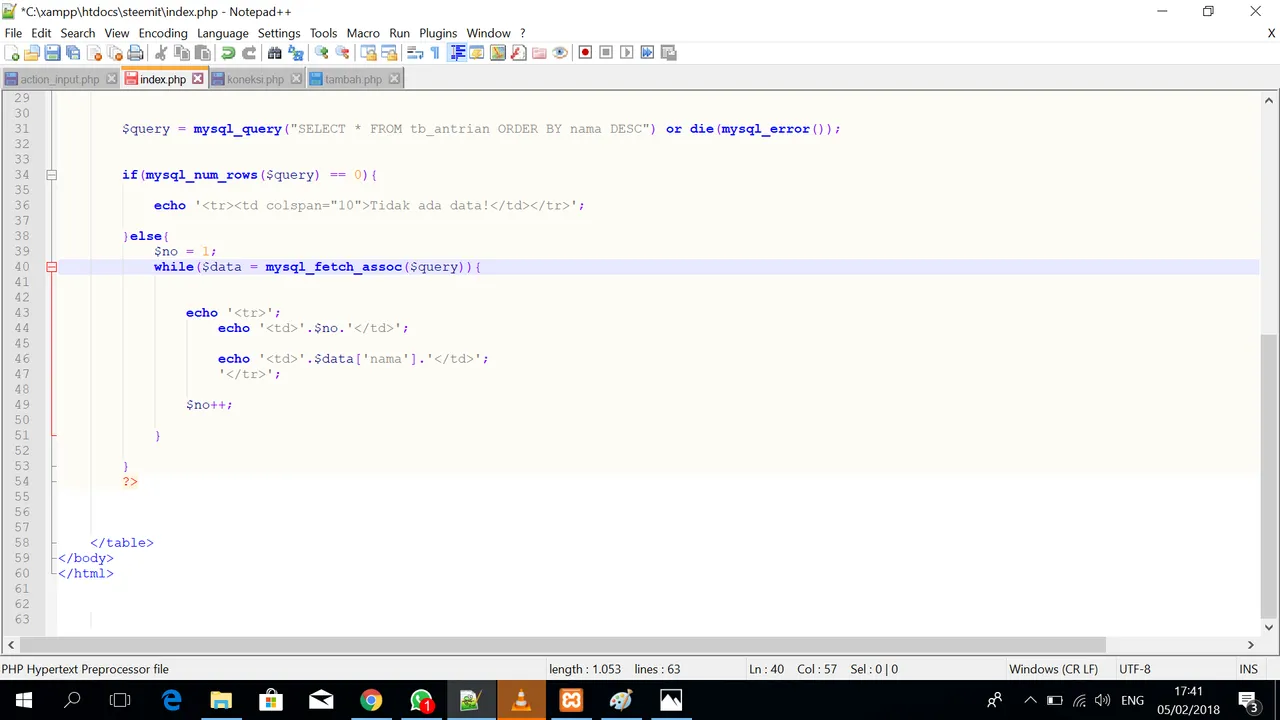Toggle show all characters pilcrow icon

coord(435,52)
